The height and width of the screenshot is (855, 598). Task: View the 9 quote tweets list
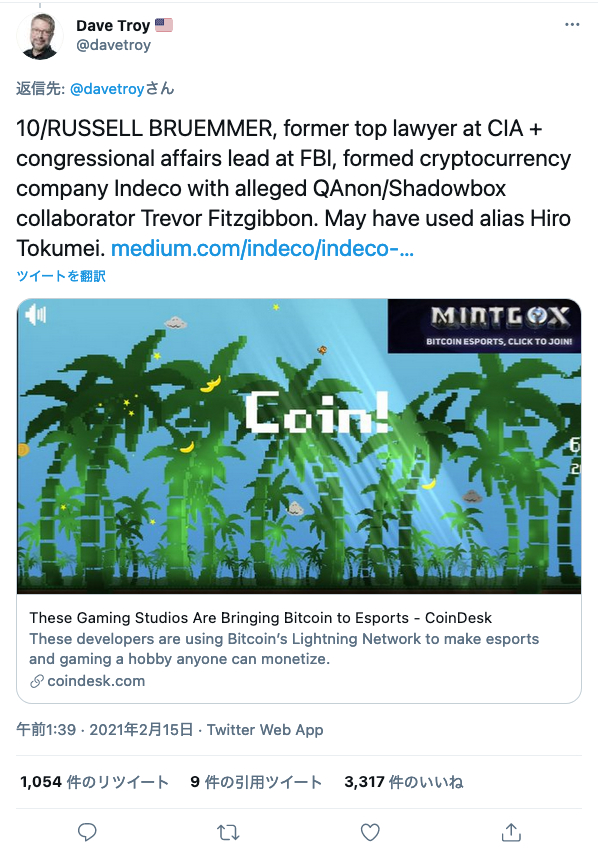click(x=256, y=782)
